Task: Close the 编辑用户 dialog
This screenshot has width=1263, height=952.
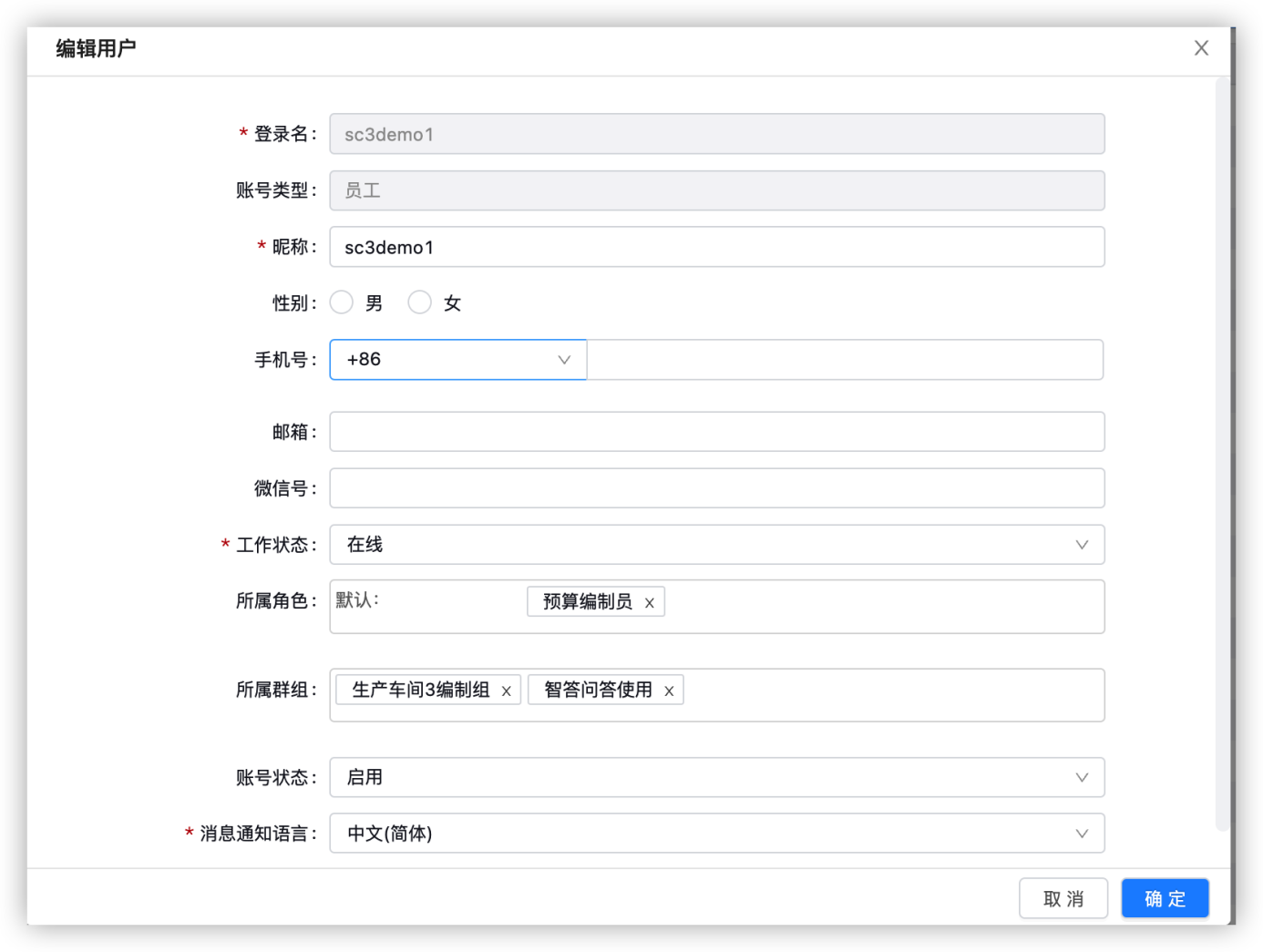Action: pyautogui.click(x=1201, y=47)
